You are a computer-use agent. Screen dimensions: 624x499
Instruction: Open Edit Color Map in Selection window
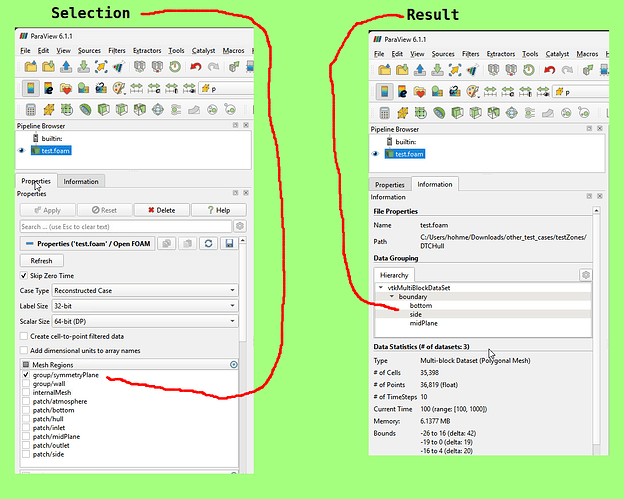[x=48, y=88]
